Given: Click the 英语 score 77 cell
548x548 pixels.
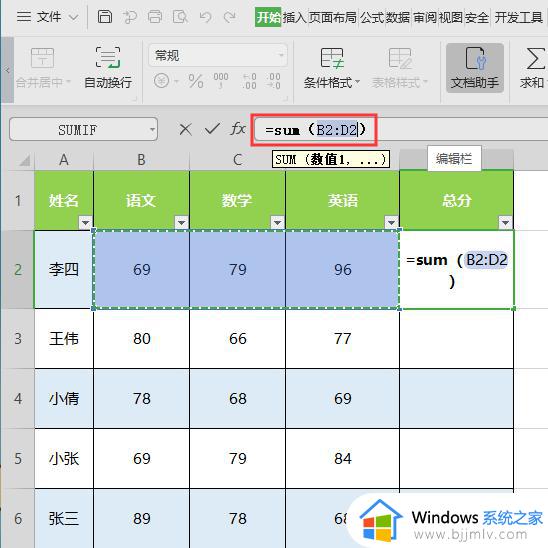Looking at the screenshot, I should coord(342,339).
